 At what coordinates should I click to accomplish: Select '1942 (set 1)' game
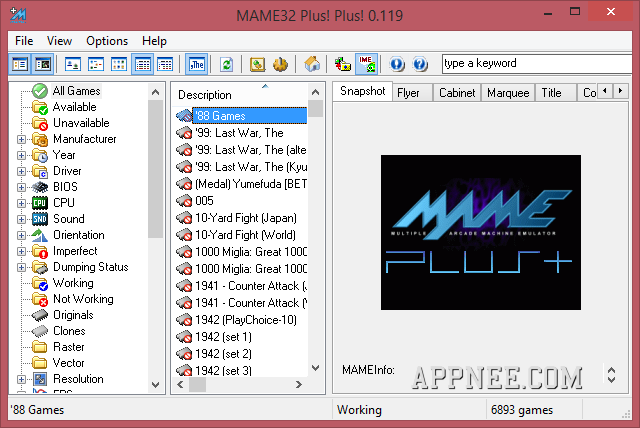(x=223, y=337)
